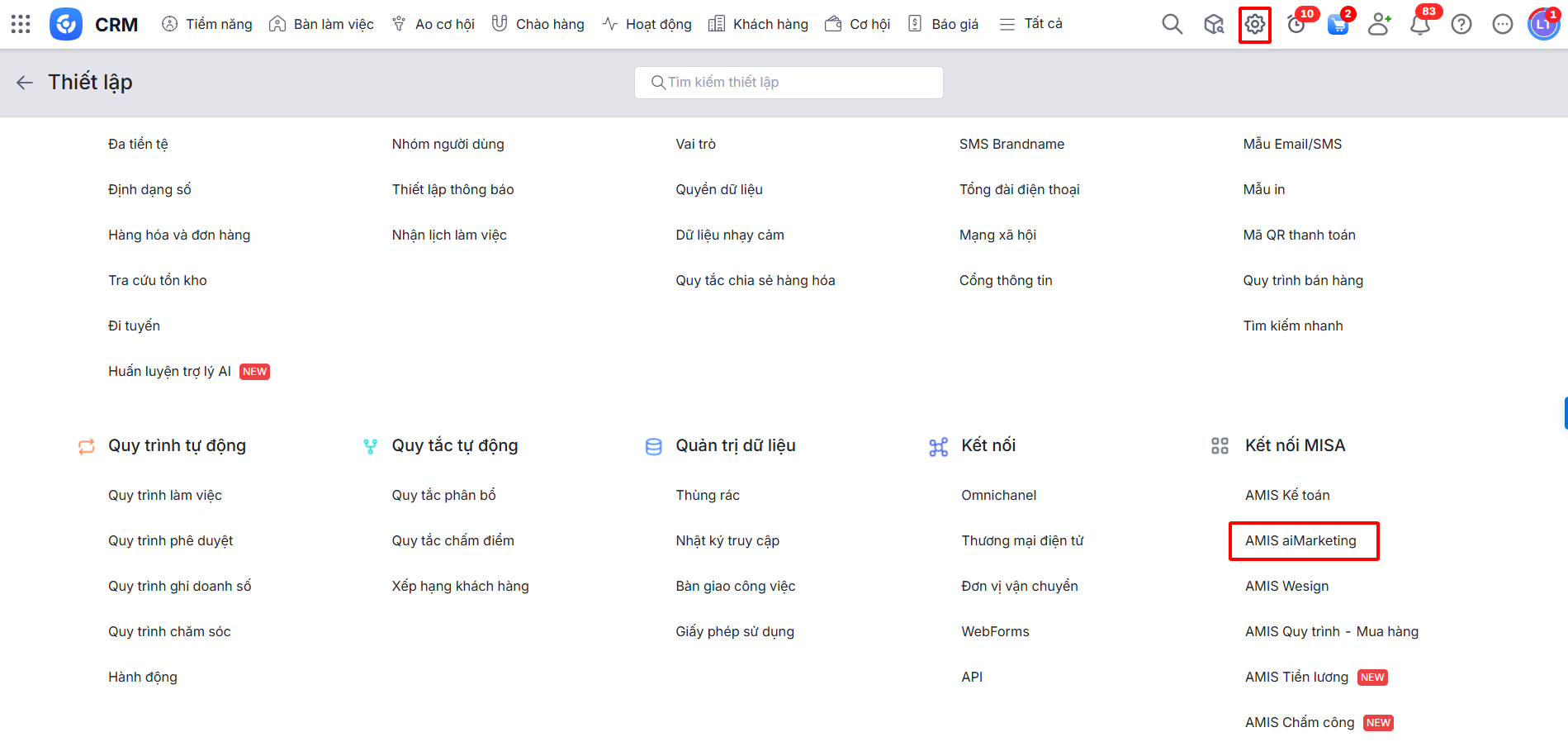Image resolution: width=1568 pixels, height=756 pixels.
Task: Open the Tiềm năng module
Action: coord(207,24)
